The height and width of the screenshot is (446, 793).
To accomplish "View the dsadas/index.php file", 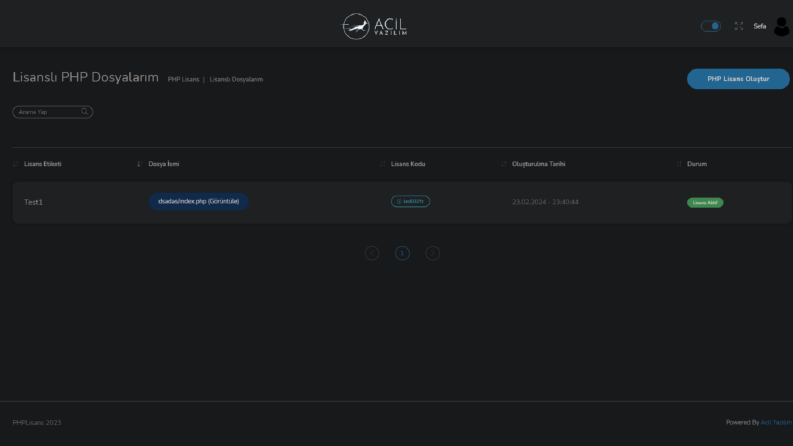I will coord(198,201).
